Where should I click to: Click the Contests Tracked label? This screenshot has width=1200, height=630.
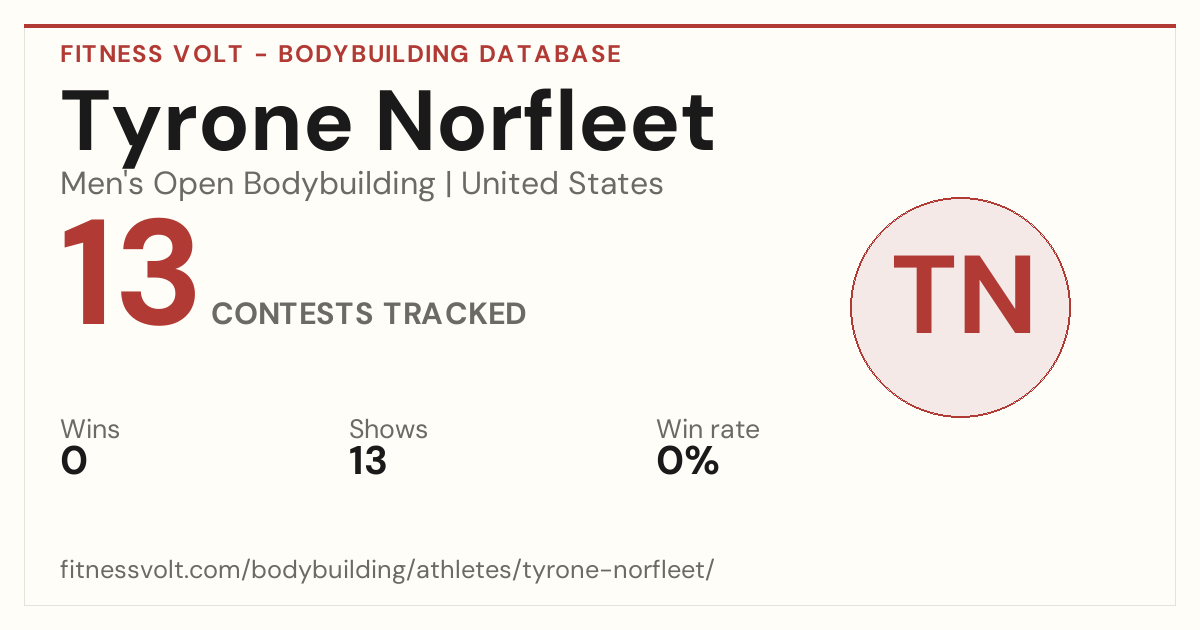pos(369,314)
